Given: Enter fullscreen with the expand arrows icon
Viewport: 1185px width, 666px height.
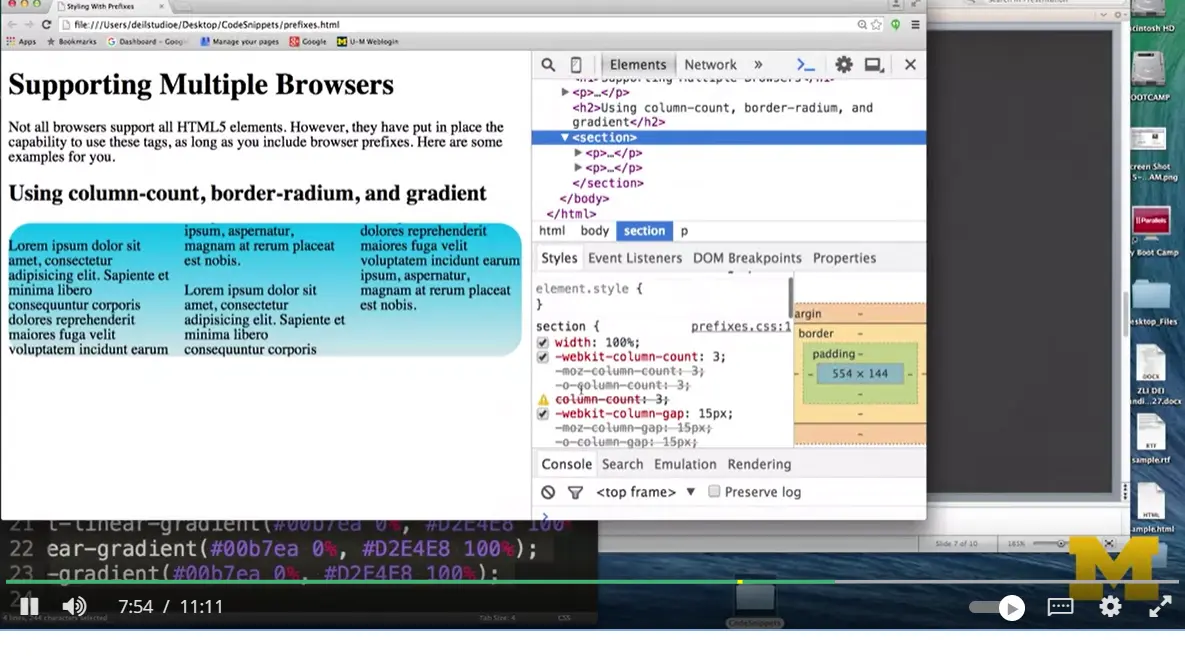Looking at the screenshot, I should 1160,606.
